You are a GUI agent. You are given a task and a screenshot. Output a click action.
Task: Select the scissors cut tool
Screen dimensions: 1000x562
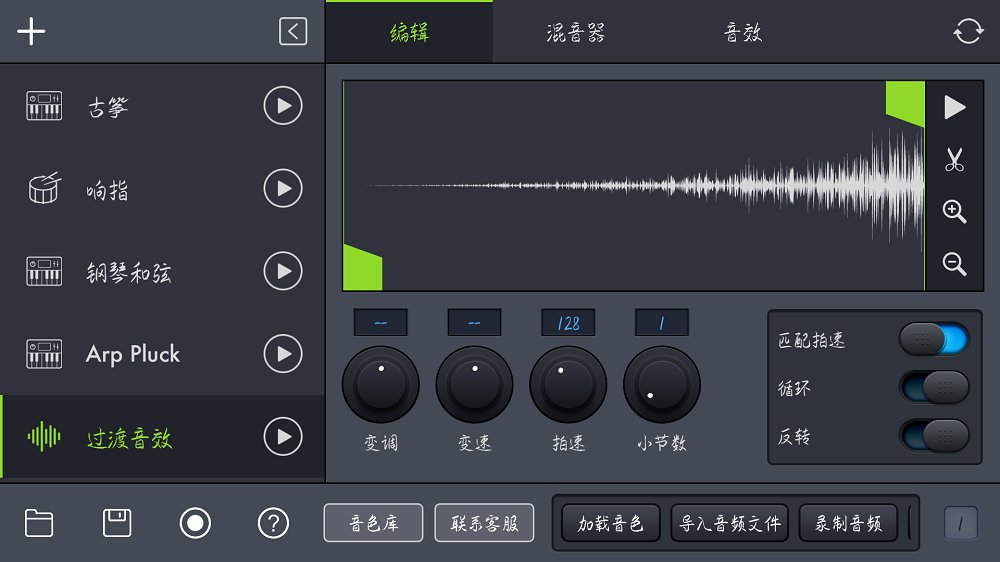(955, 159)
